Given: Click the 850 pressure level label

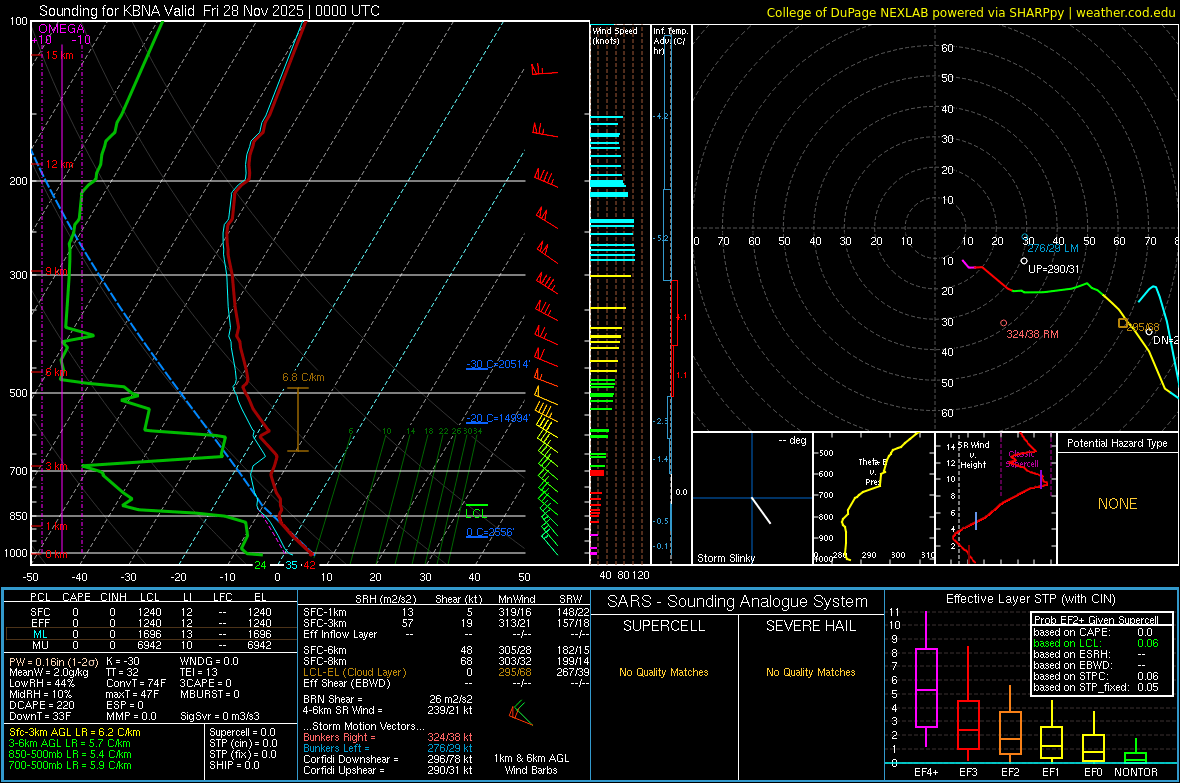Looking at the screenshot, I should (18, 516).
